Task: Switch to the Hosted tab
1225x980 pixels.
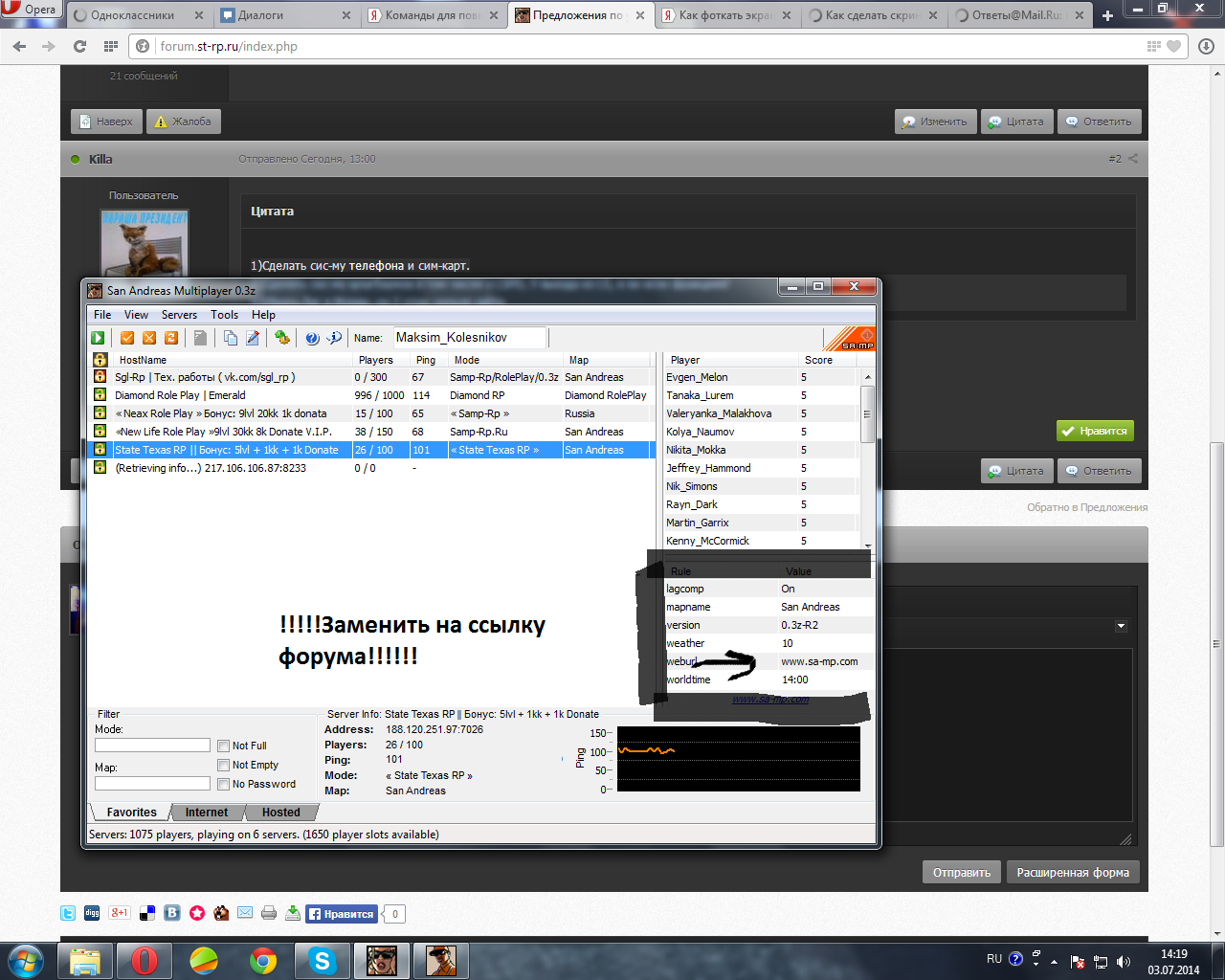Action: click(x=281, y=813)
